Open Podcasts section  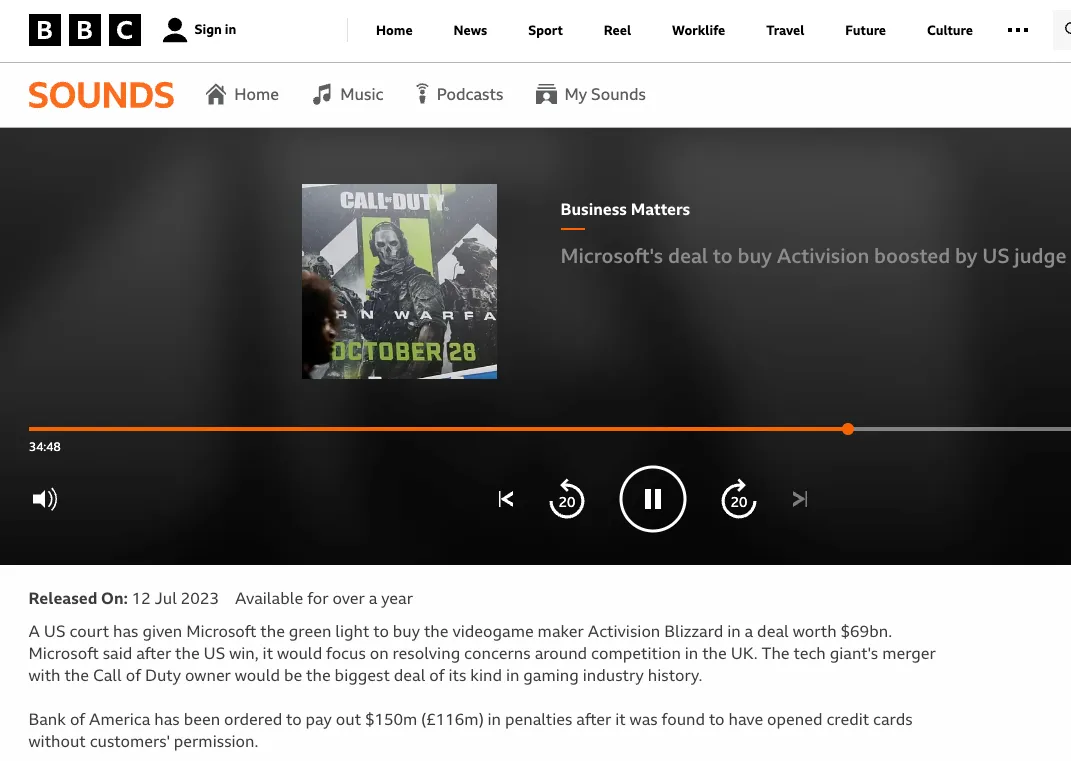tap(459, 94)
